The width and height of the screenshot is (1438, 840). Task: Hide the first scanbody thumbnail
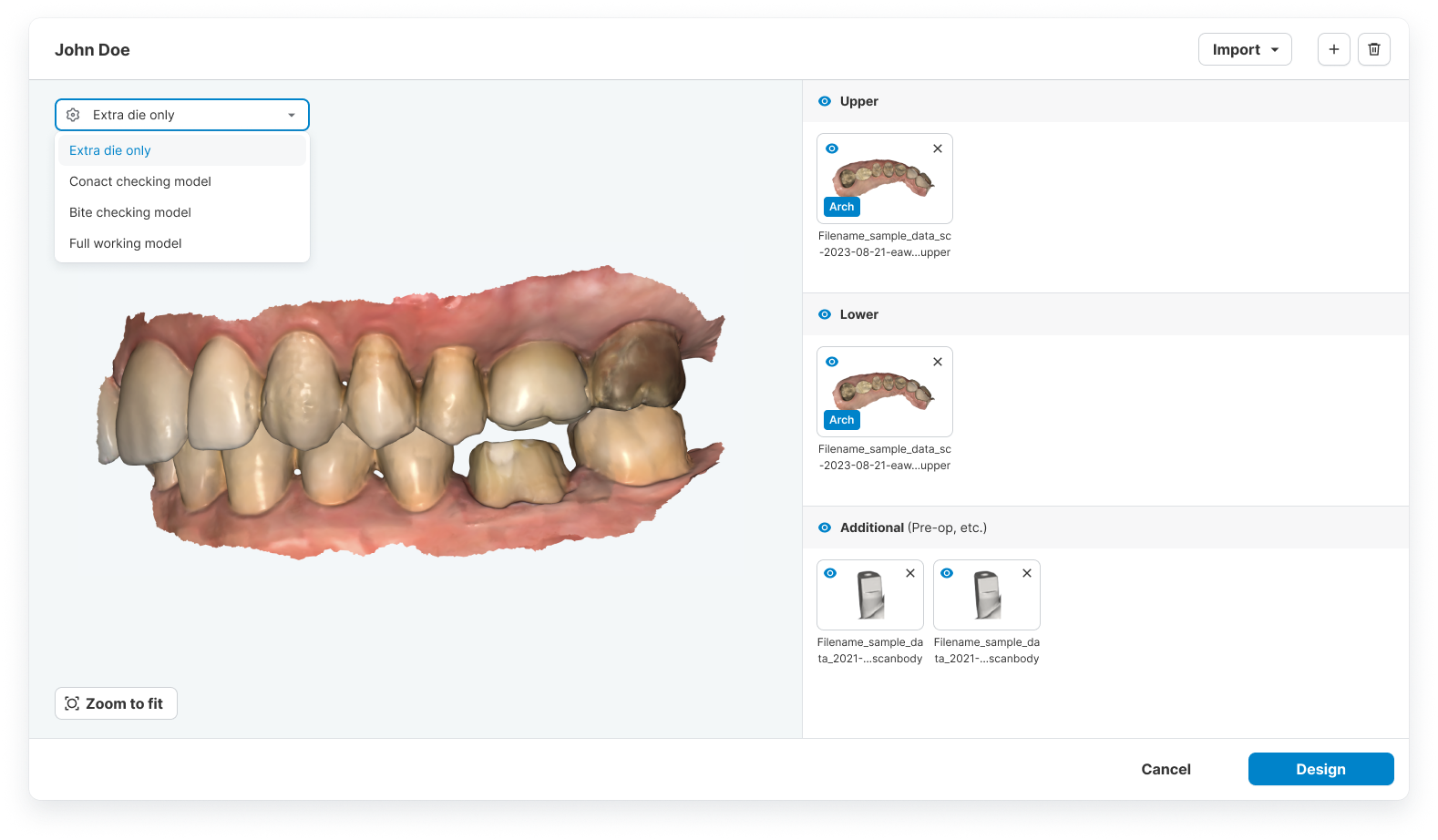coord(830,573)
